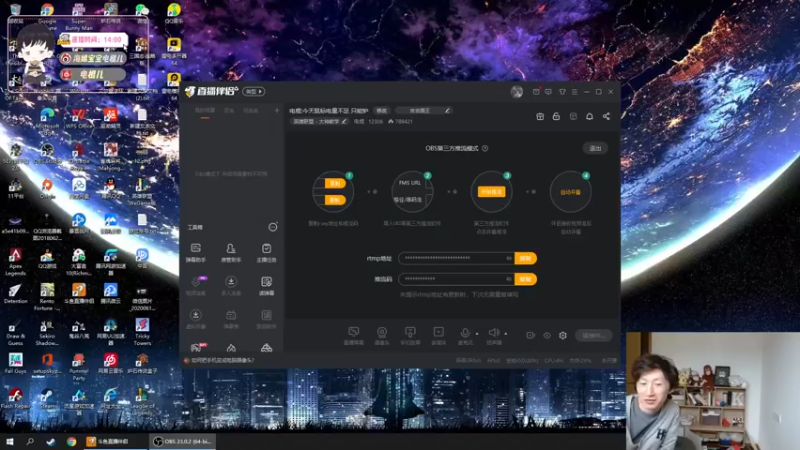Screen dimensions: 800x450
Task: Click the microphone icon
Action: [465, 335]
